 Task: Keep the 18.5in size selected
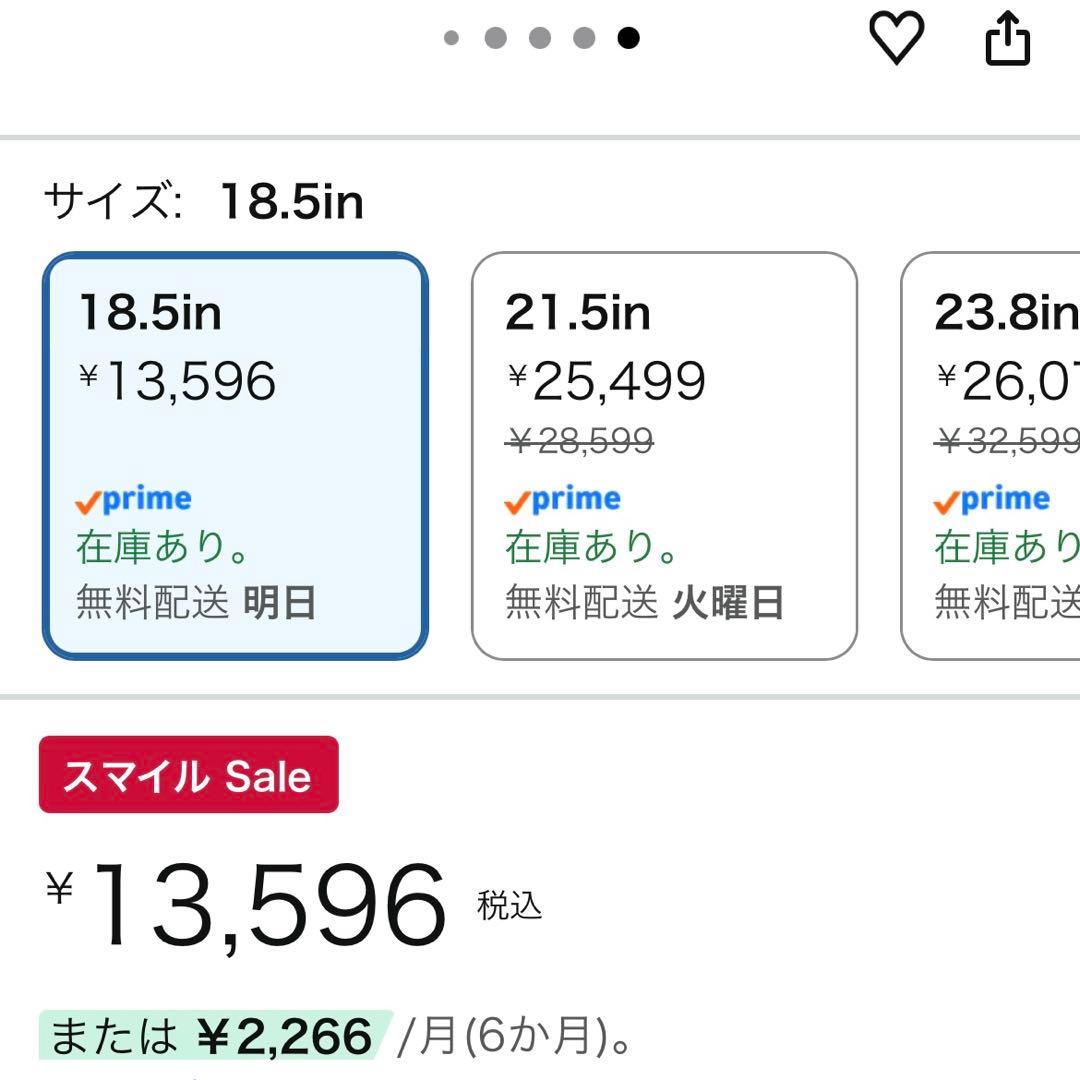click(235, 455)
